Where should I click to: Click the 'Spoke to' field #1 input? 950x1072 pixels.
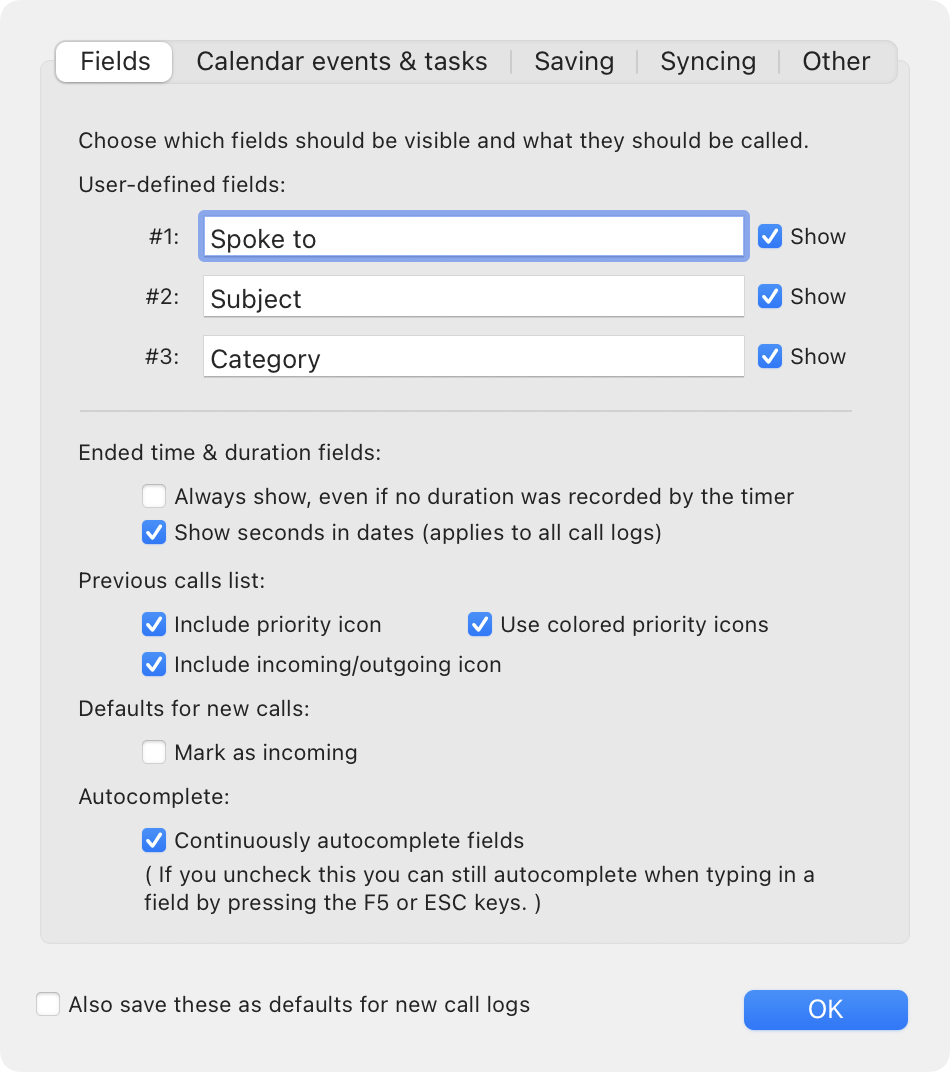(x=473, y=238)
